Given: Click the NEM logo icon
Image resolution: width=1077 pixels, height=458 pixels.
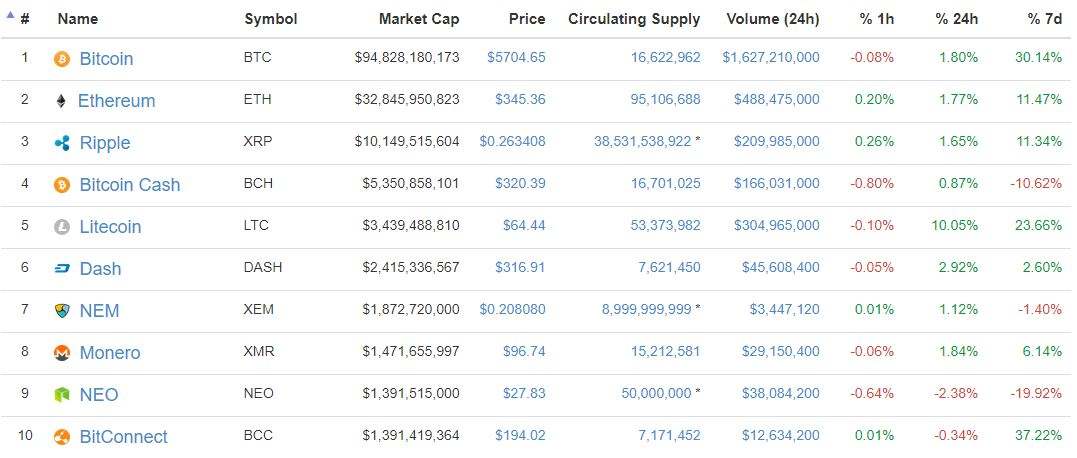Looking at the screenshot, I should (62, 311).
